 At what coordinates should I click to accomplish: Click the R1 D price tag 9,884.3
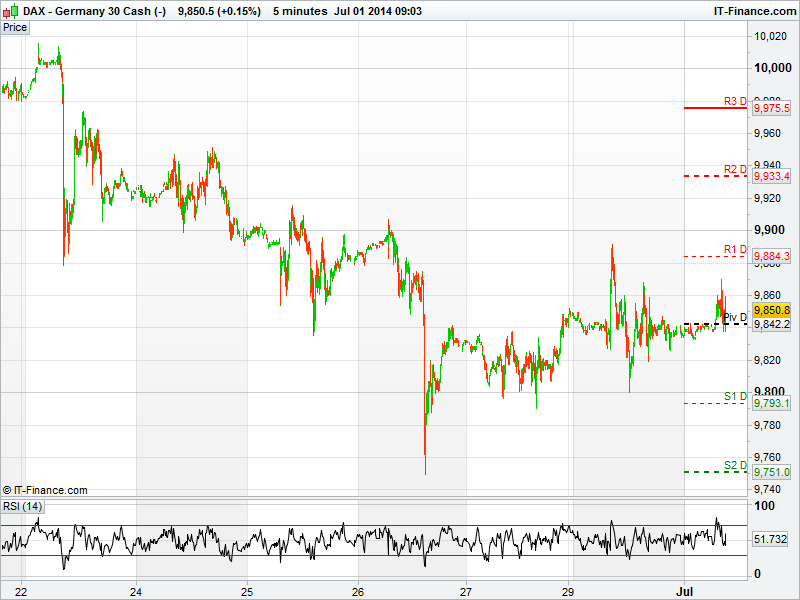tap(772, 256)
